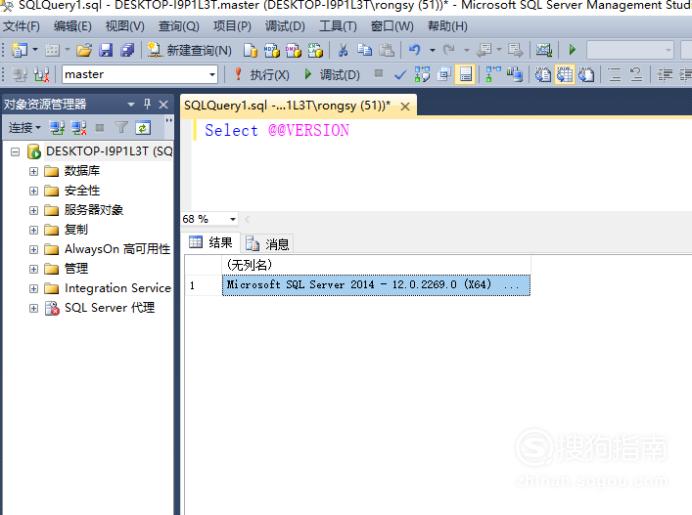Select the 结果 results tab
Viewport: 692px width, 515px height.
[211, 242]
